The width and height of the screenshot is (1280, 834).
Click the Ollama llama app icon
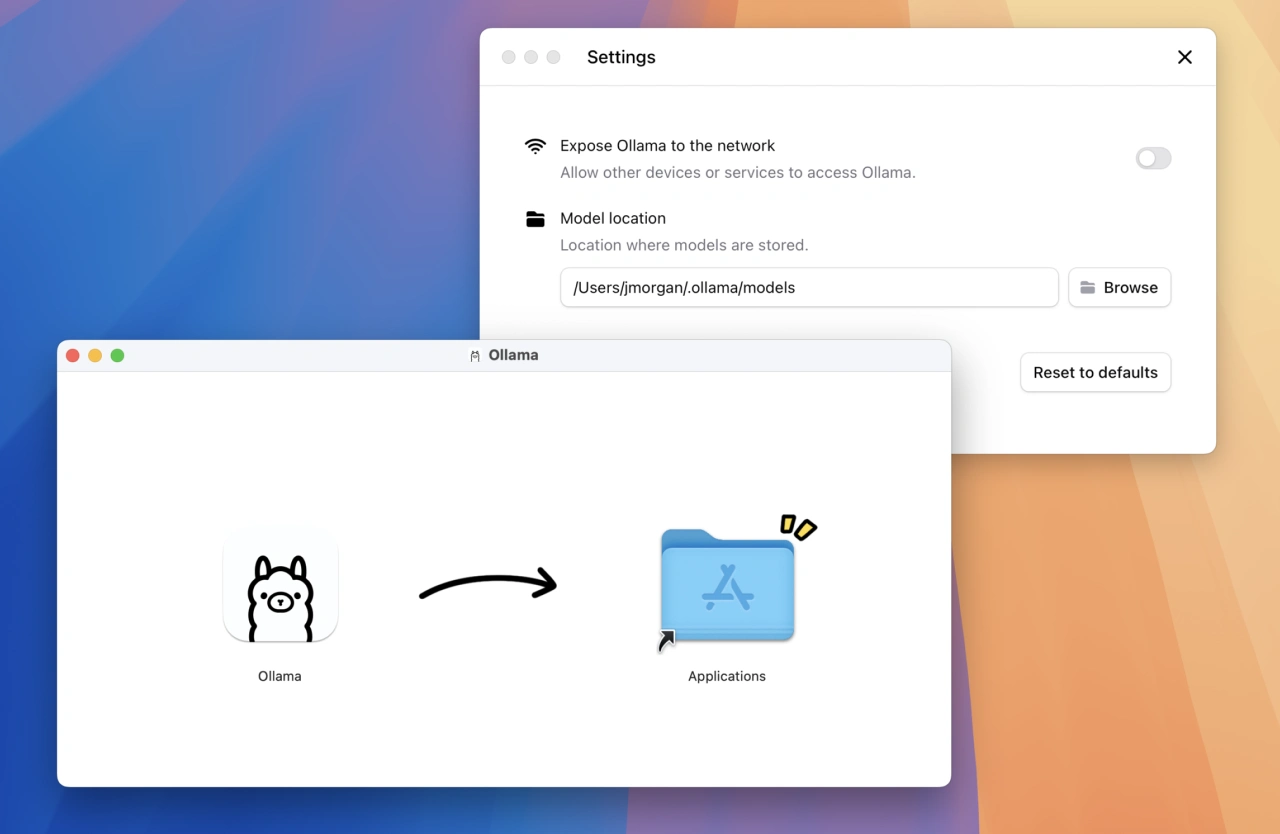pos(280,588)
